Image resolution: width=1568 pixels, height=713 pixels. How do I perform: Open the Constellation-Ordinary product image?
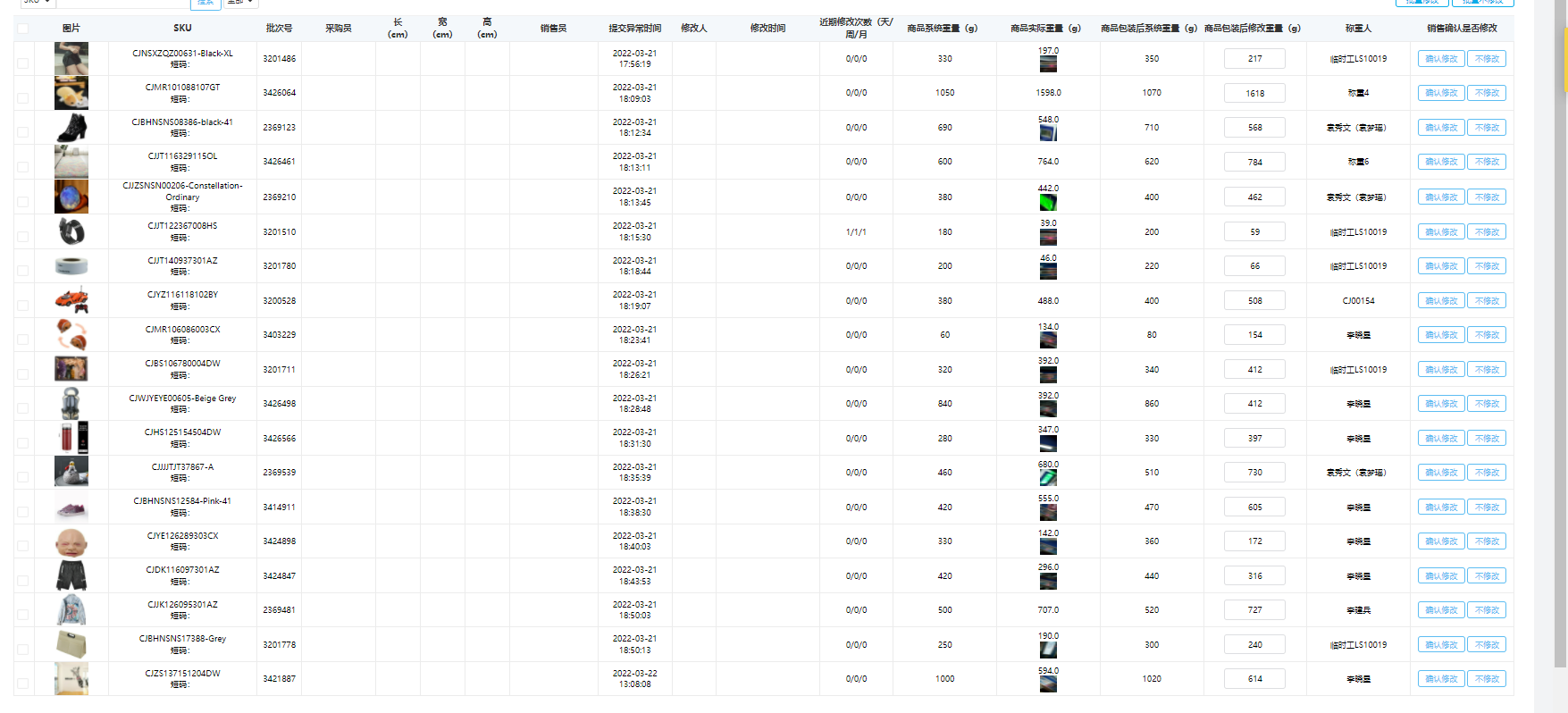click(x=71, y=197)
